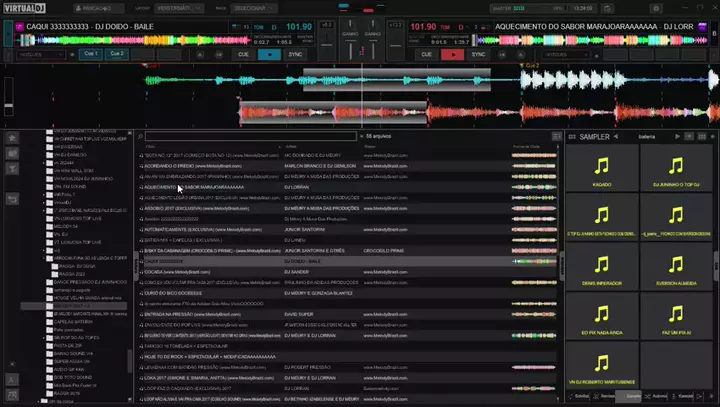
Task: Select track CURIÓ DO BICO DOCEEEEE
Action: click(x=348, y=293)
